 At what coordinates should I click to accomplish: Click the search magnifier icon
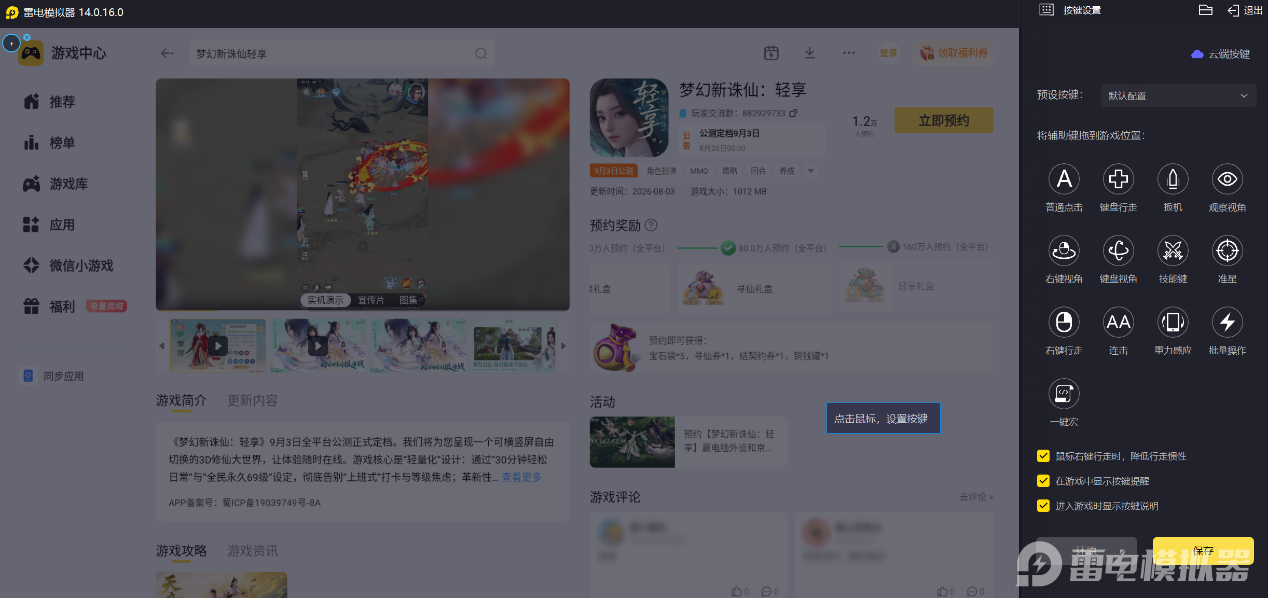481,53
